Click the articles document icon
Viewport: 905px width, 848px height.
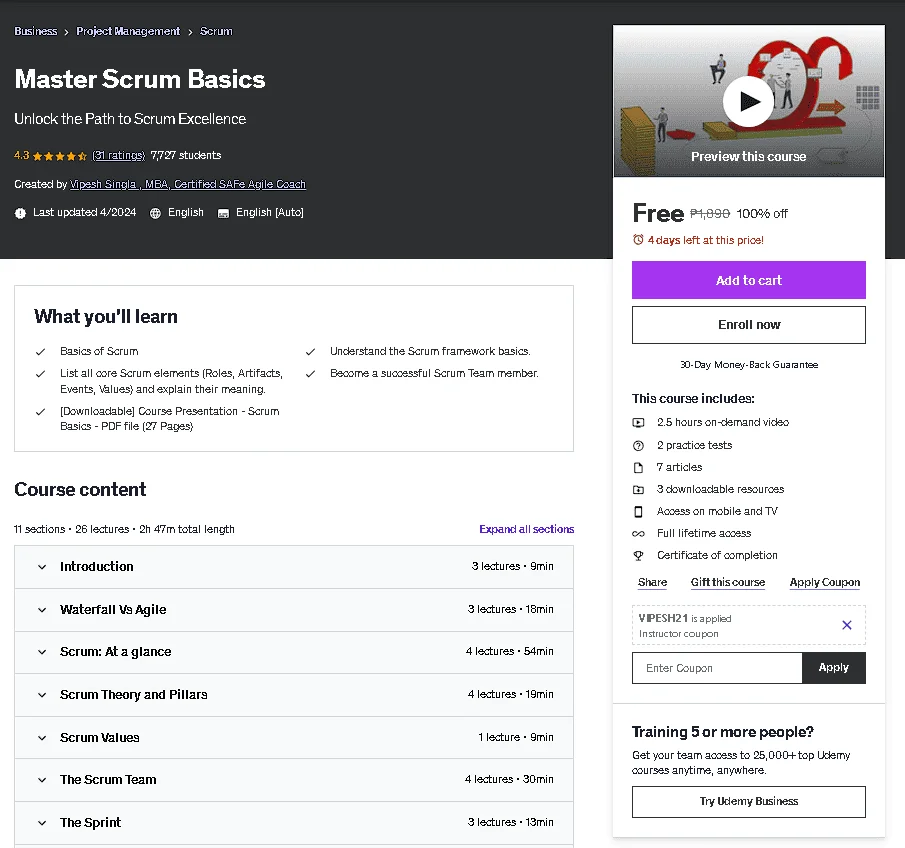coord(638,468)
